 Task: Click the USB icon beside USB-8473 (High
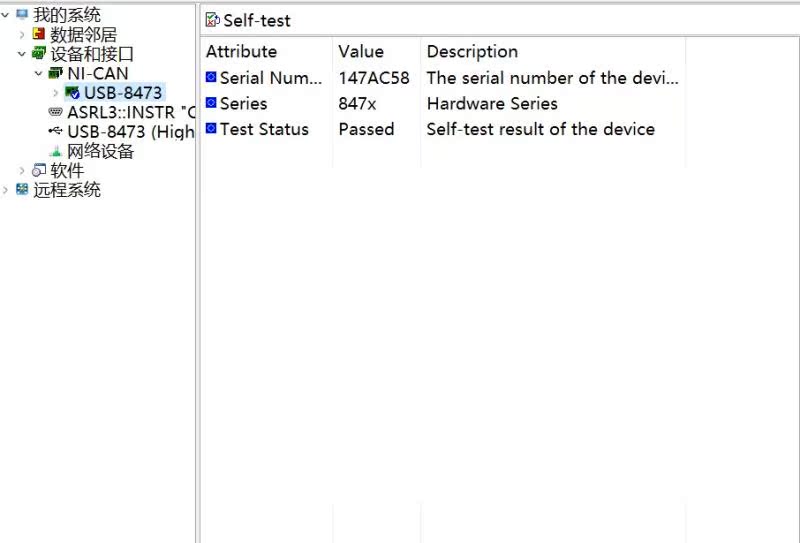tap(56, 131)
